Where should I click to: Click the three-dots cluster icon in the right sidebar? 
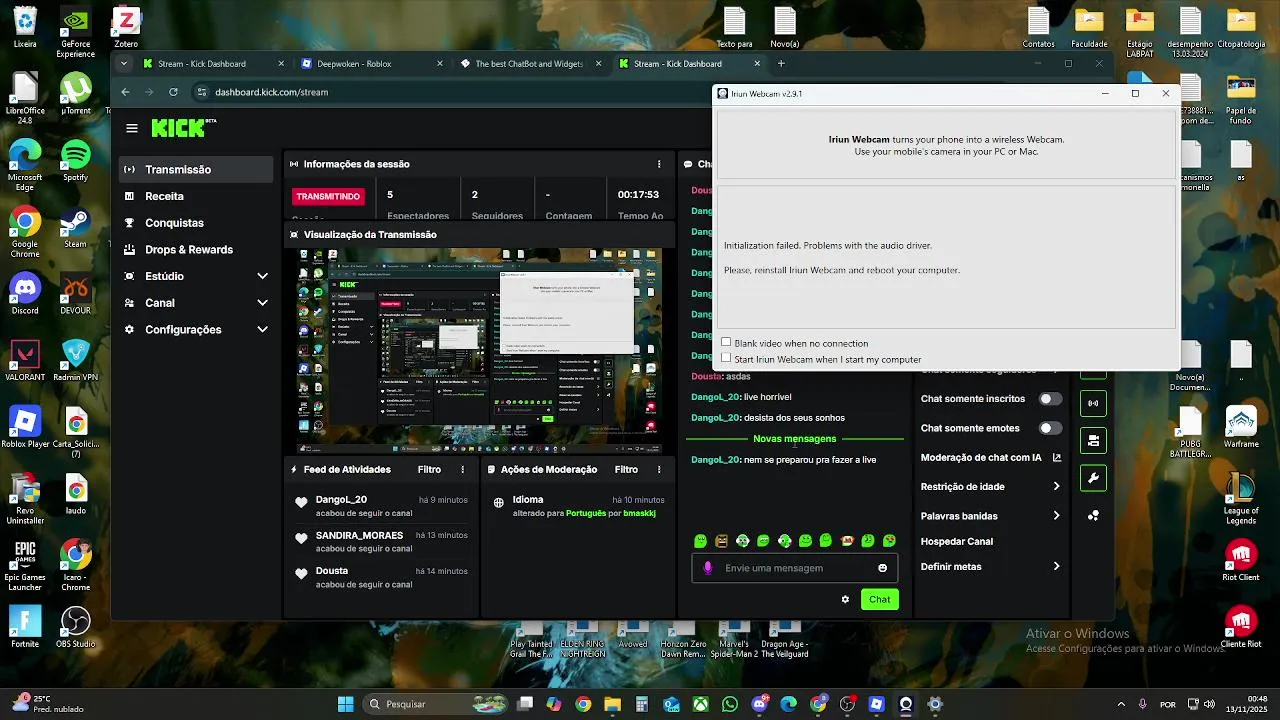click(1093, 516)
